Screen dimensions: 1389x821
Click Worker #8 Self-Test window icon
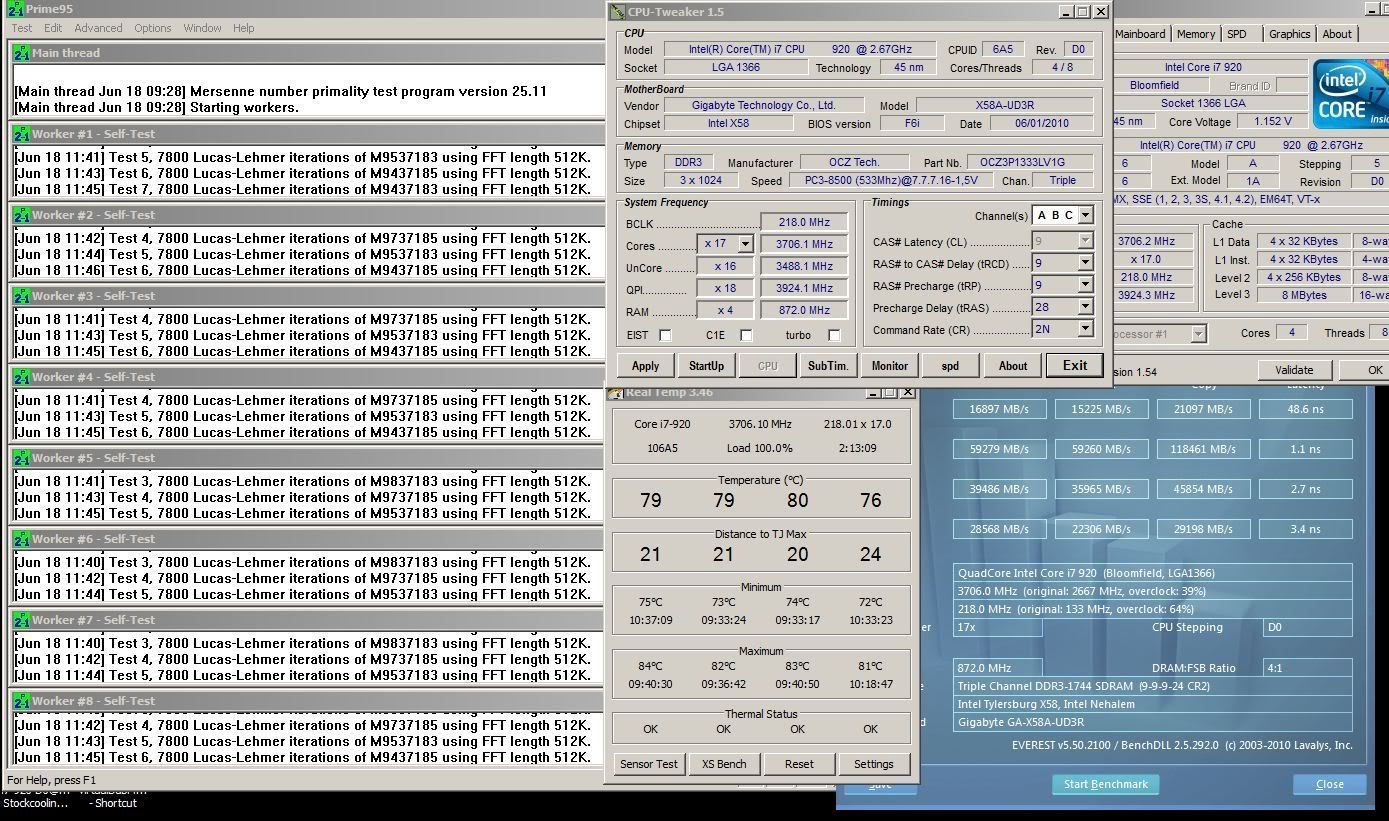(x=21, y=701)
